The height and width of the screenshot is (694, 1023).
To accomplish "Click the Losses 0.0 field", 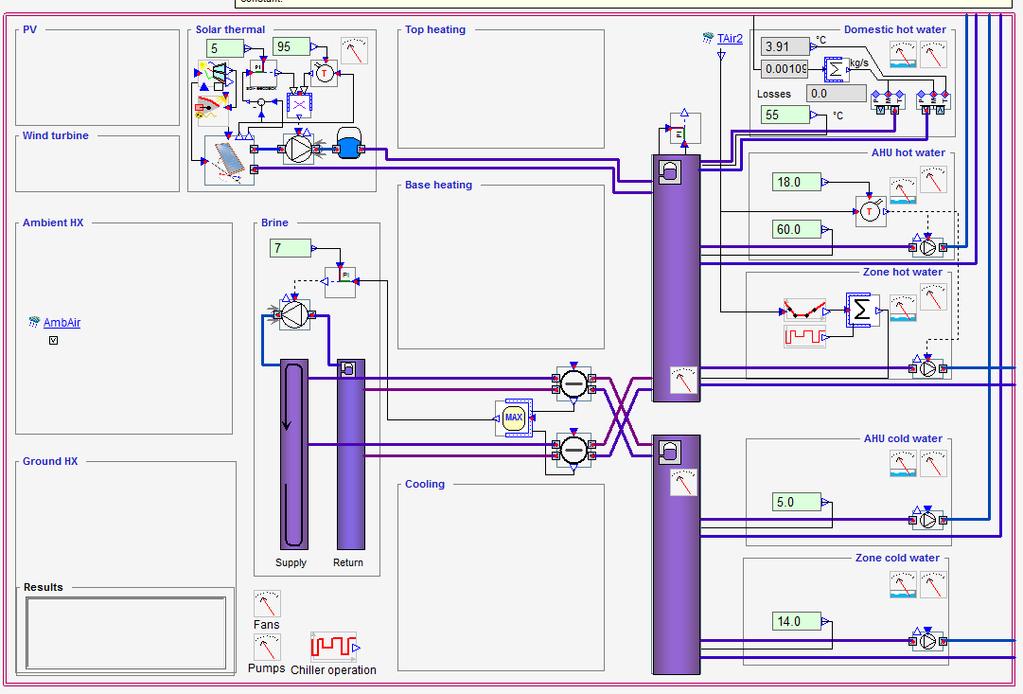I will point(836,93).
